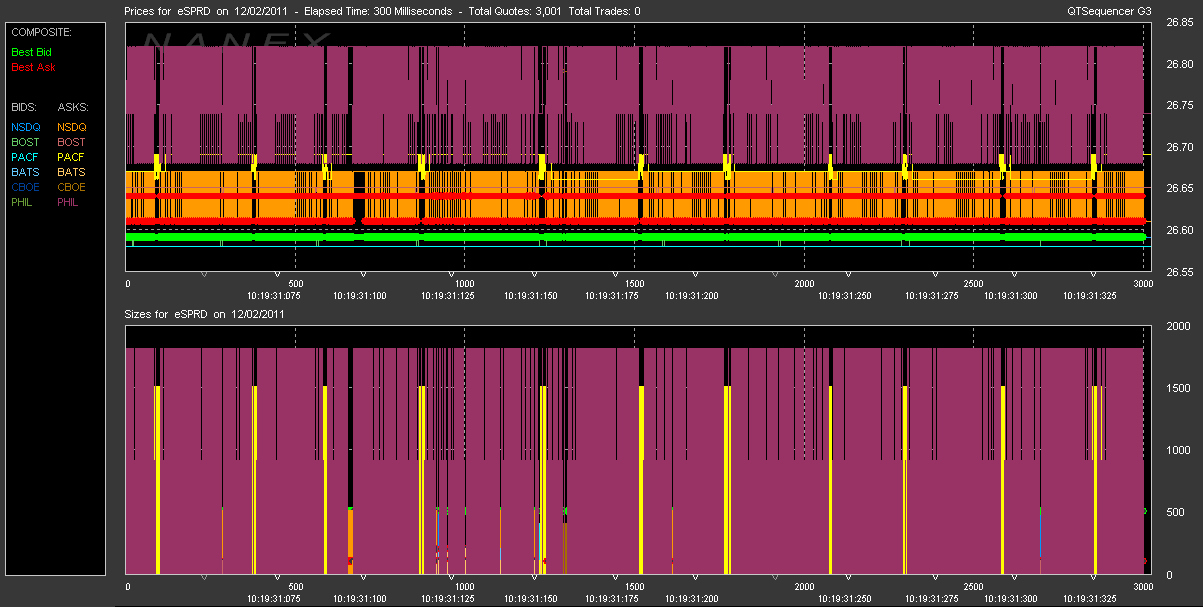1203x607 pixels.
Task: Click the 3000 quote tick under Prices chart
Action: (x=1143, y=283)
